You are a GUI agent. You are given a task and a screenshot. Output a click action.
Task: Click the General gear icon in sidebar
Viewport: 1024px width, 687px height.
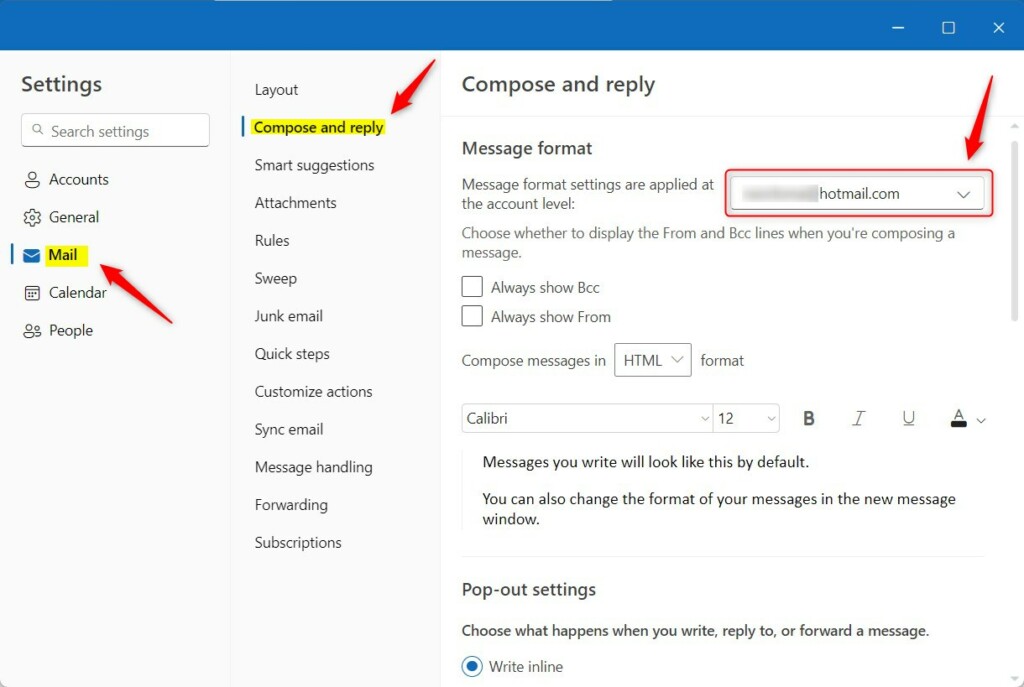pyautogui.click(x=32, y=217)
